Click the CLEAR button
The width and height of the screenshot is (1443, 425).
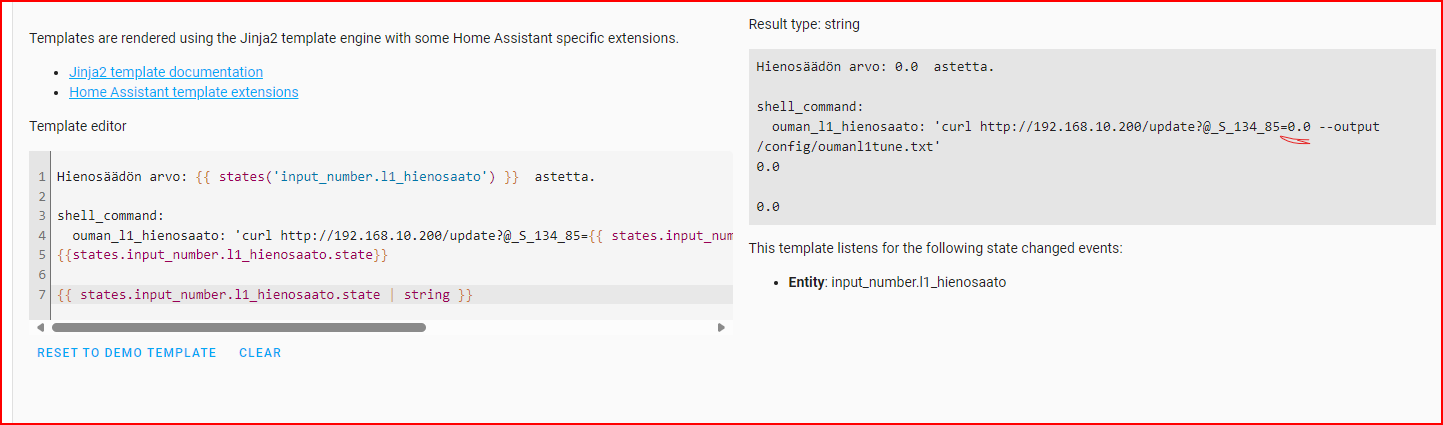pyautogui.click(x=260, y=353)
